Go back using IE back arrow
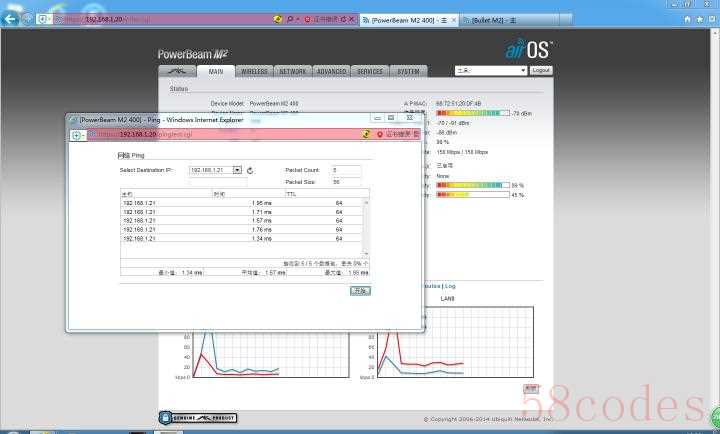This screenshot has width=720, height=434. click(x=10, y=19)
